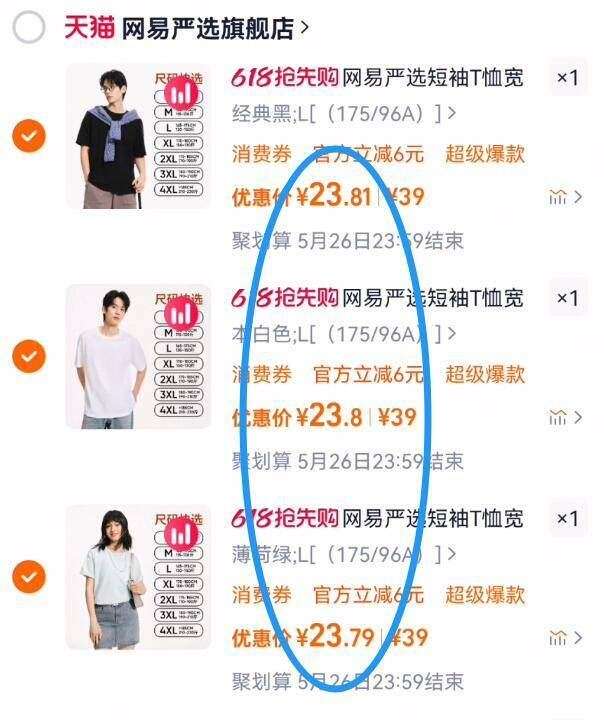Uncheck the 薄荷绿 mint green T-shirt item
This screenshot has width=604, height=720.
tap(29, 576)
